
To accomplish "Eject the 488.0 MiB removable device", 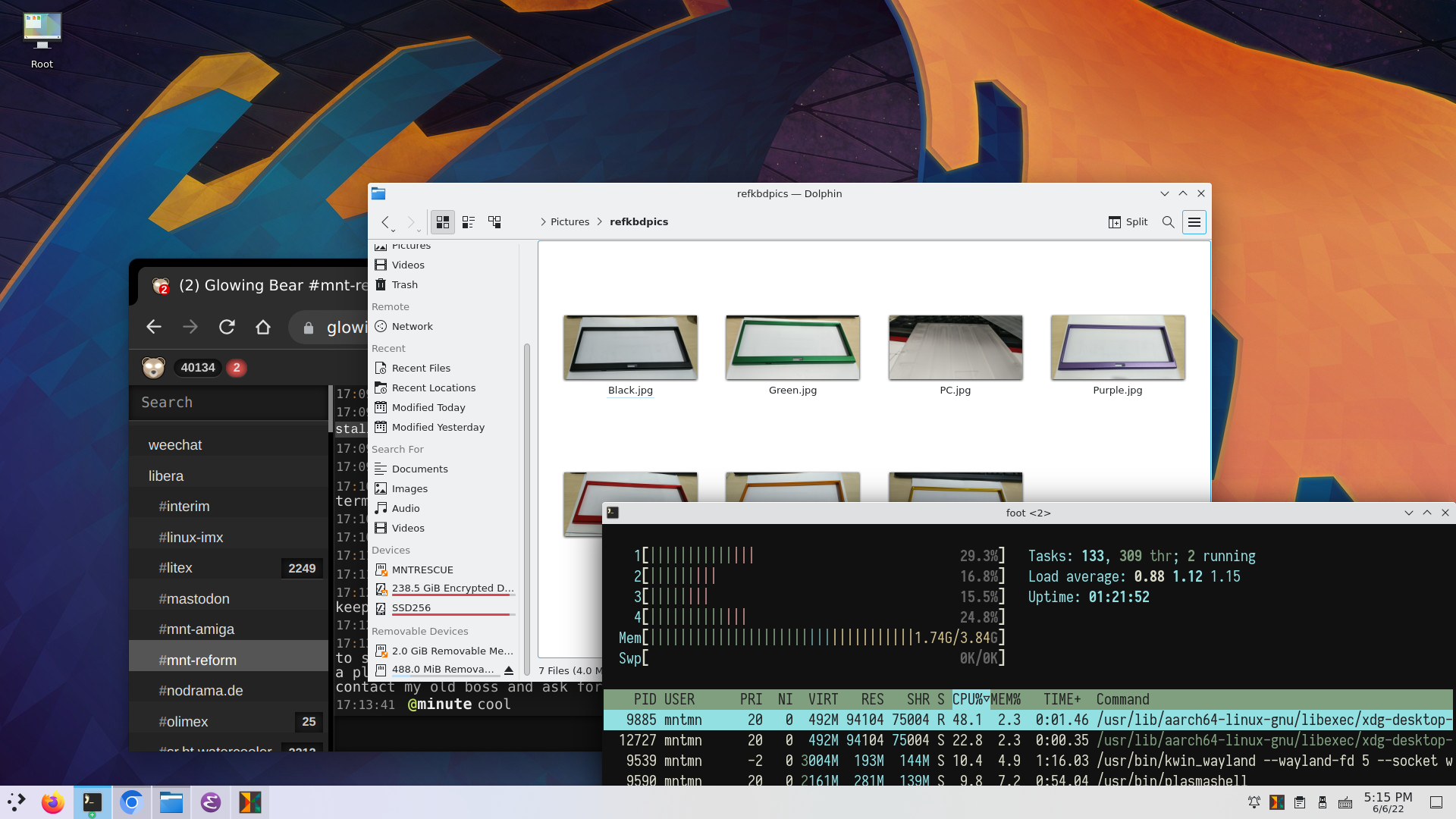I will coord(509,670).
